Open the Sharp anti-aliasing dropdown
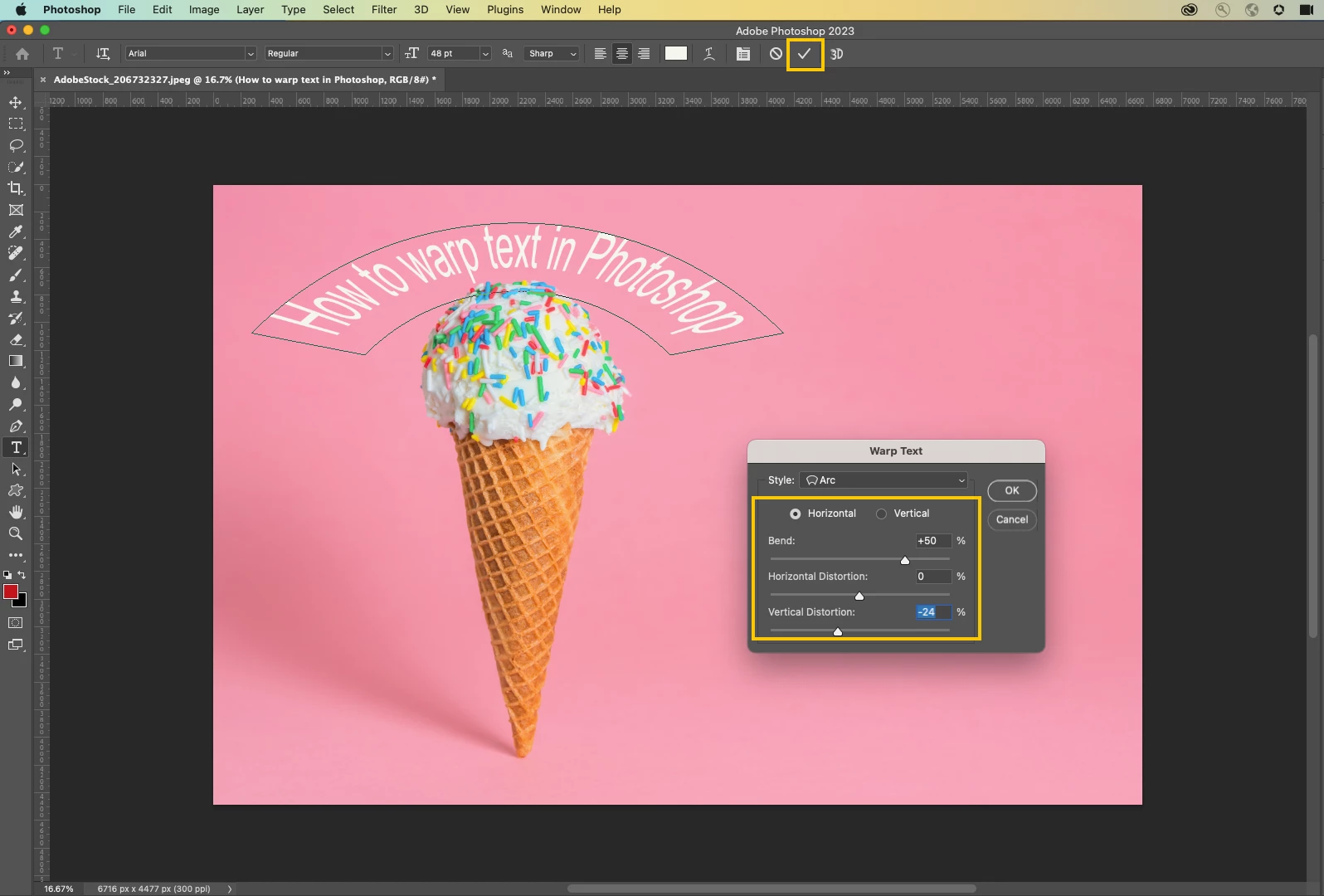 click(x=552, y=53)
